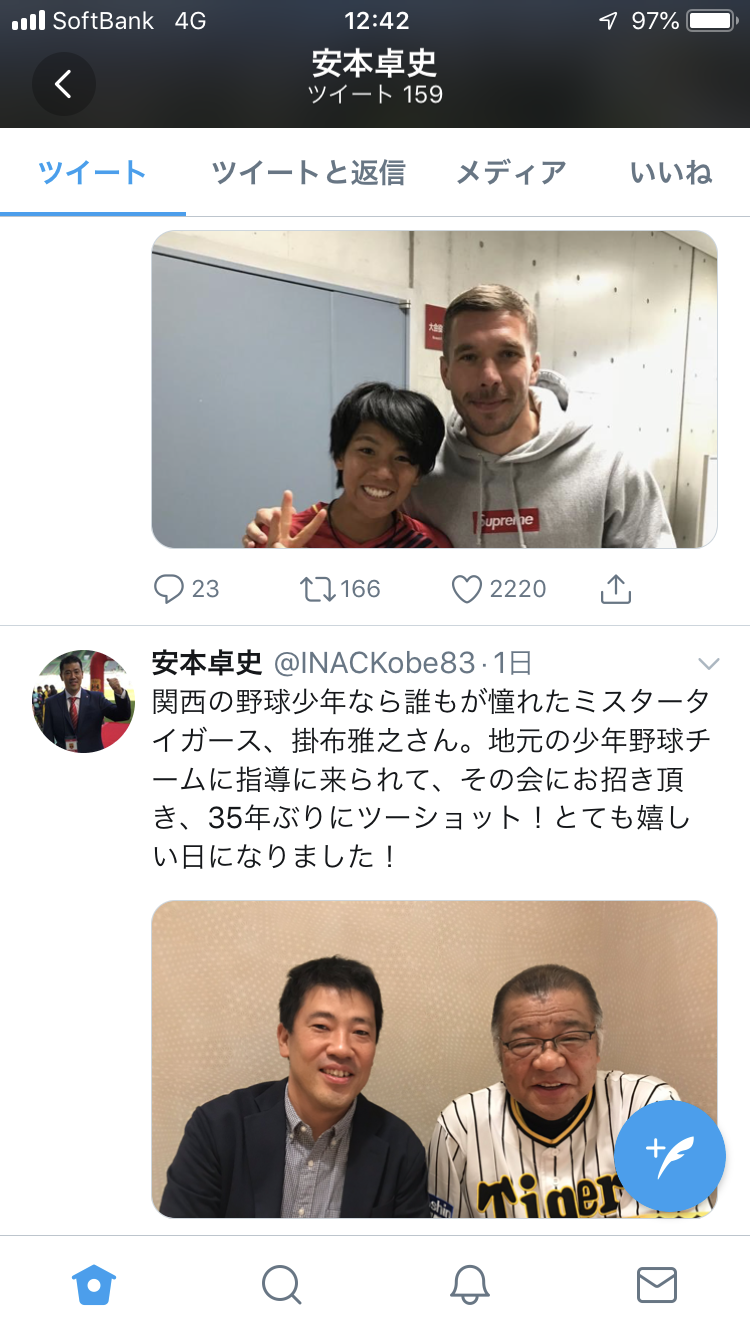Tap the 安本卓史 author name in tweet

point(207,663)
